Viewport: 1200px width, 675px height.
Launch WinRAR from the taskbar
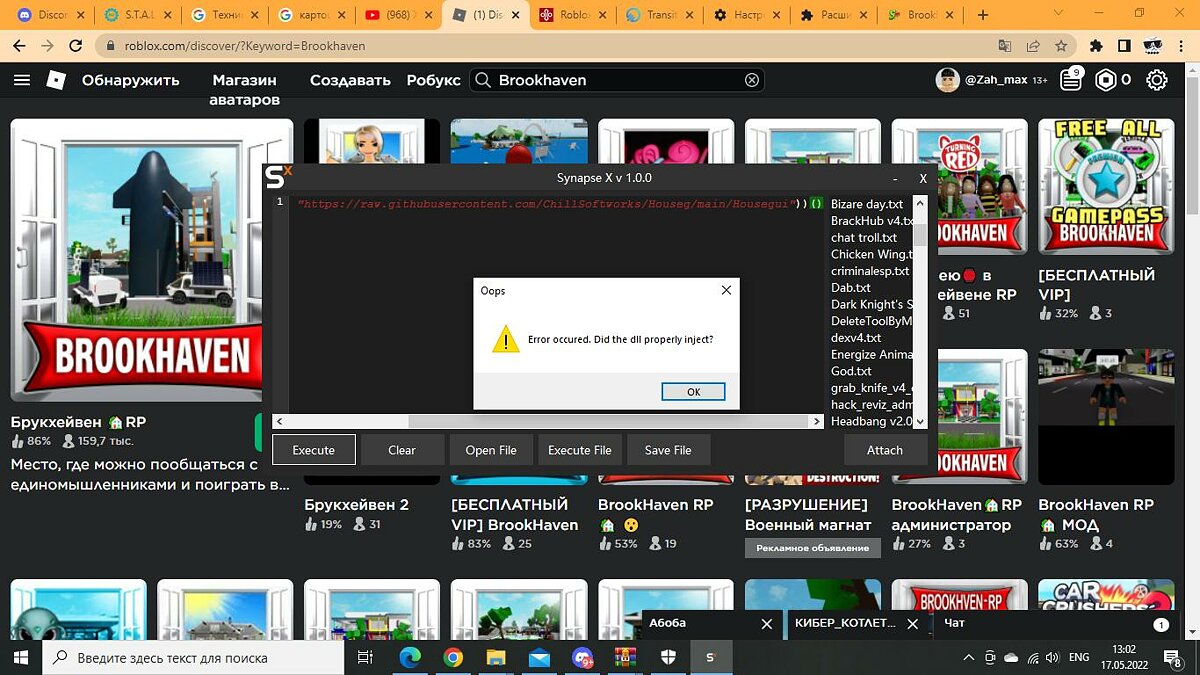(x=626, y=657)
